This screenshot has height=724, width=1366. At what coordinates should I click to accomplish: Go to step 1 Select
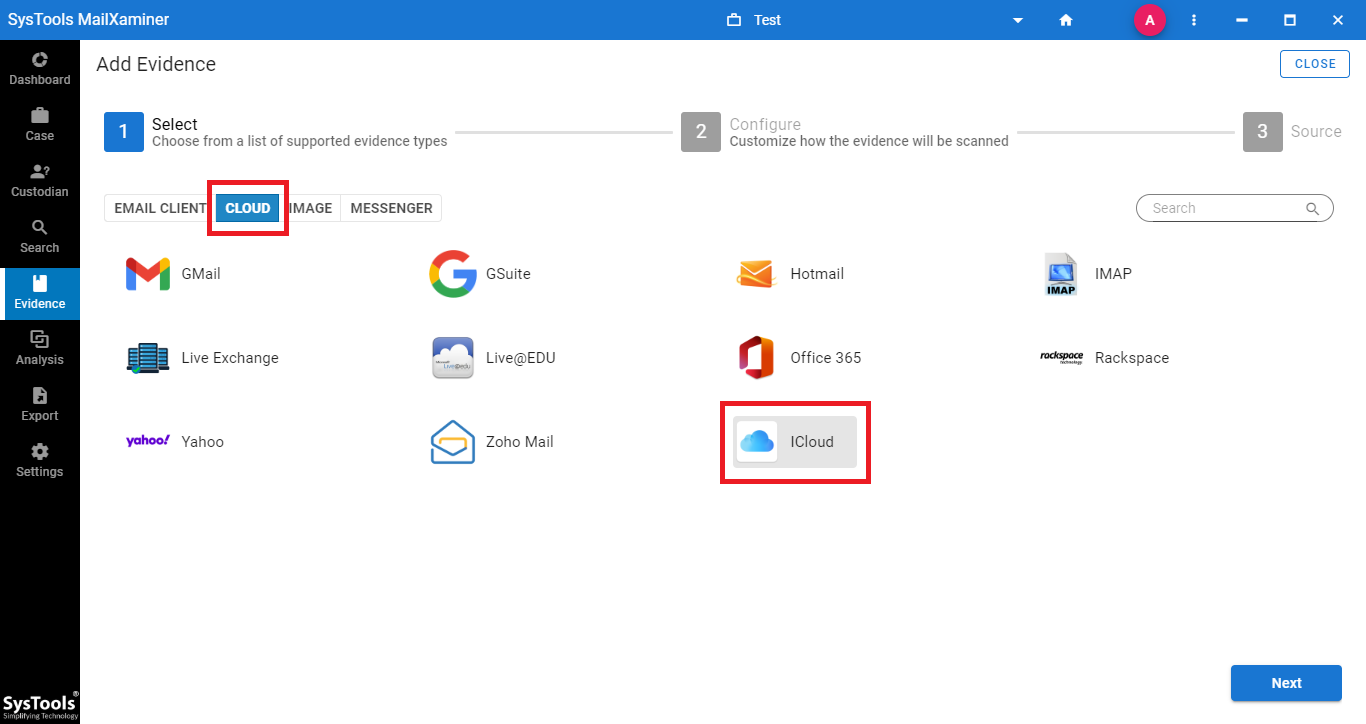pos(276,132)
